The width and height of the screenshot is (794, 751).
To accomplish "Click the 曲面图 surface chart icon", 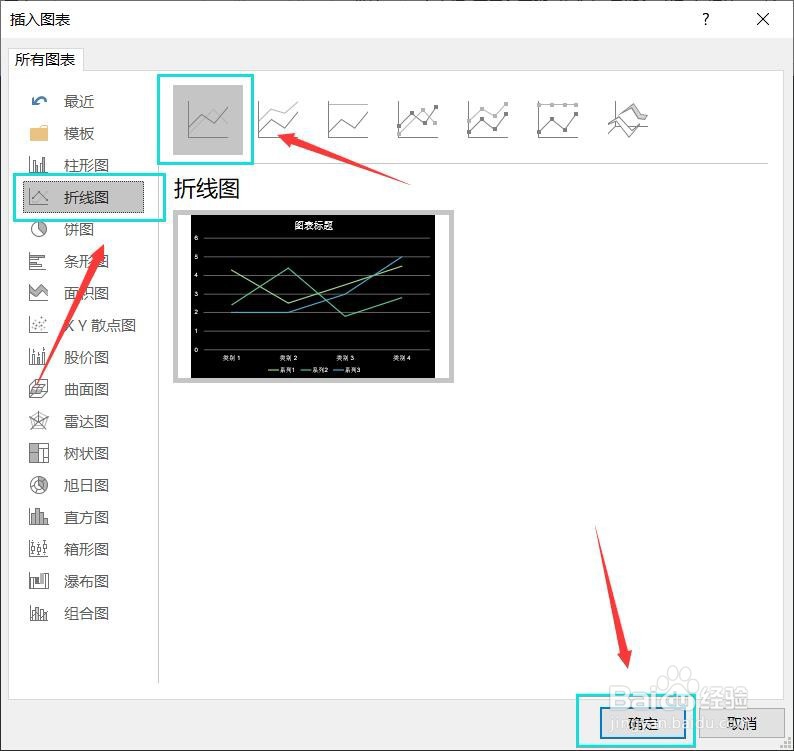I will point(38,389).
